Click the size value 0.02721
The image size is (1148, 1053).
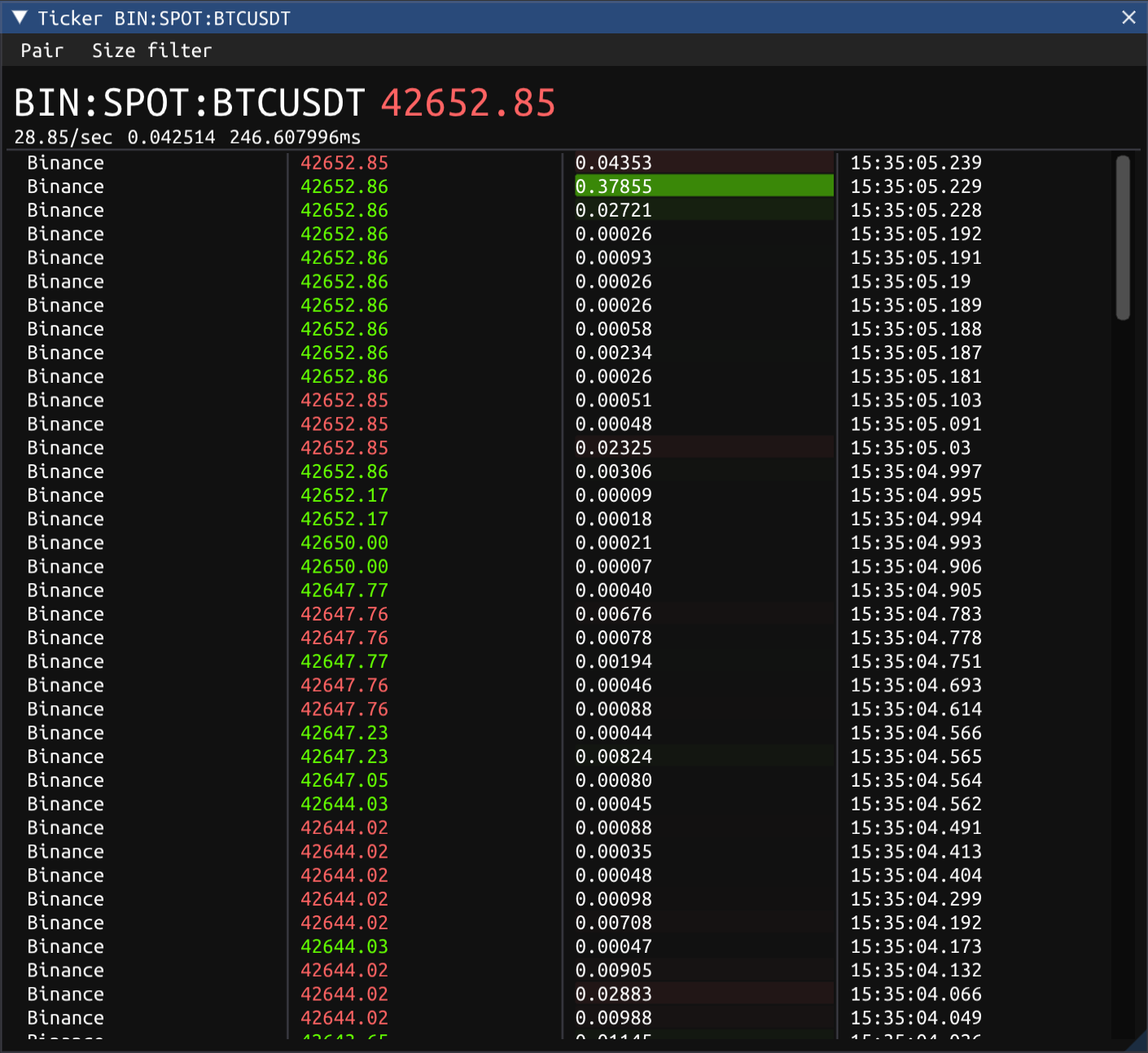point(614,210)
